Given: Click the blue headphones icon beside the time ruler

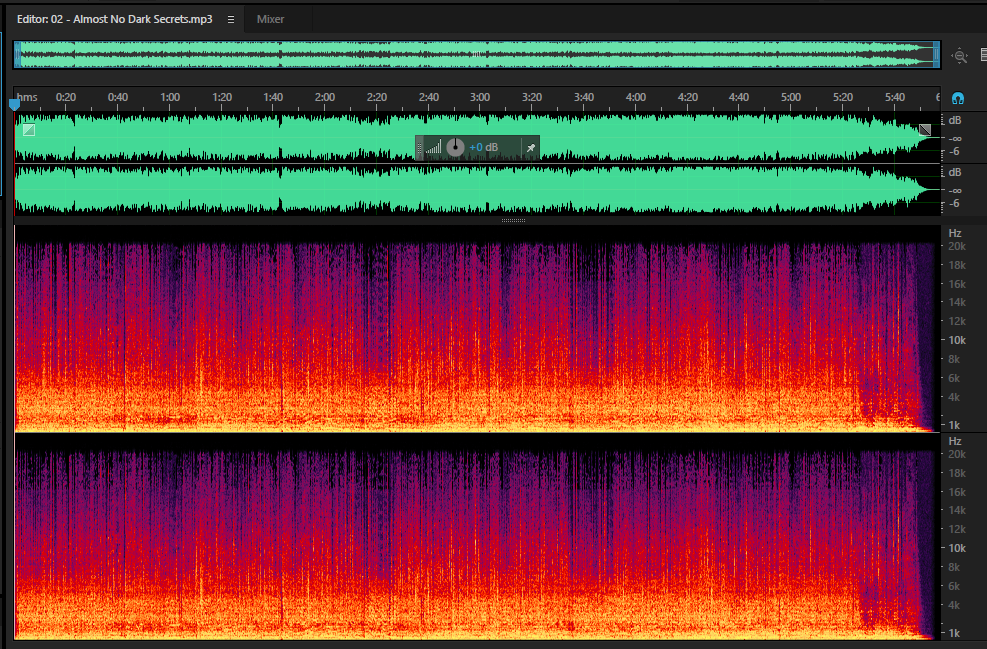Looking at the screenshot, I should pyautogui.click(x=957, y=98).
